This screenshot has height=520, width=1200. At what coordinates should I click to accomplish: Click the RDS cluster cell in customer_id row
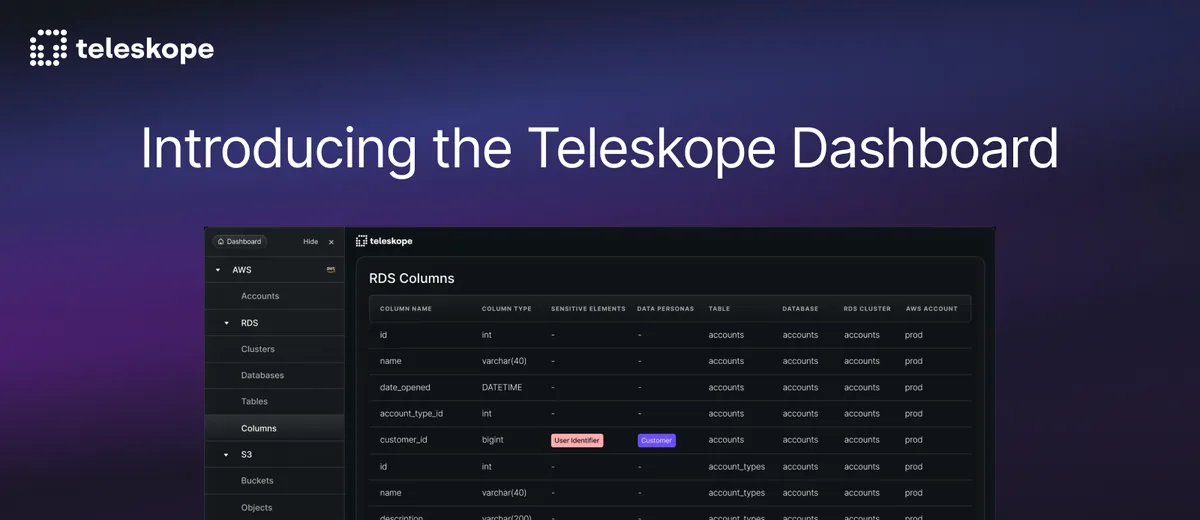(x=862, y=440)
